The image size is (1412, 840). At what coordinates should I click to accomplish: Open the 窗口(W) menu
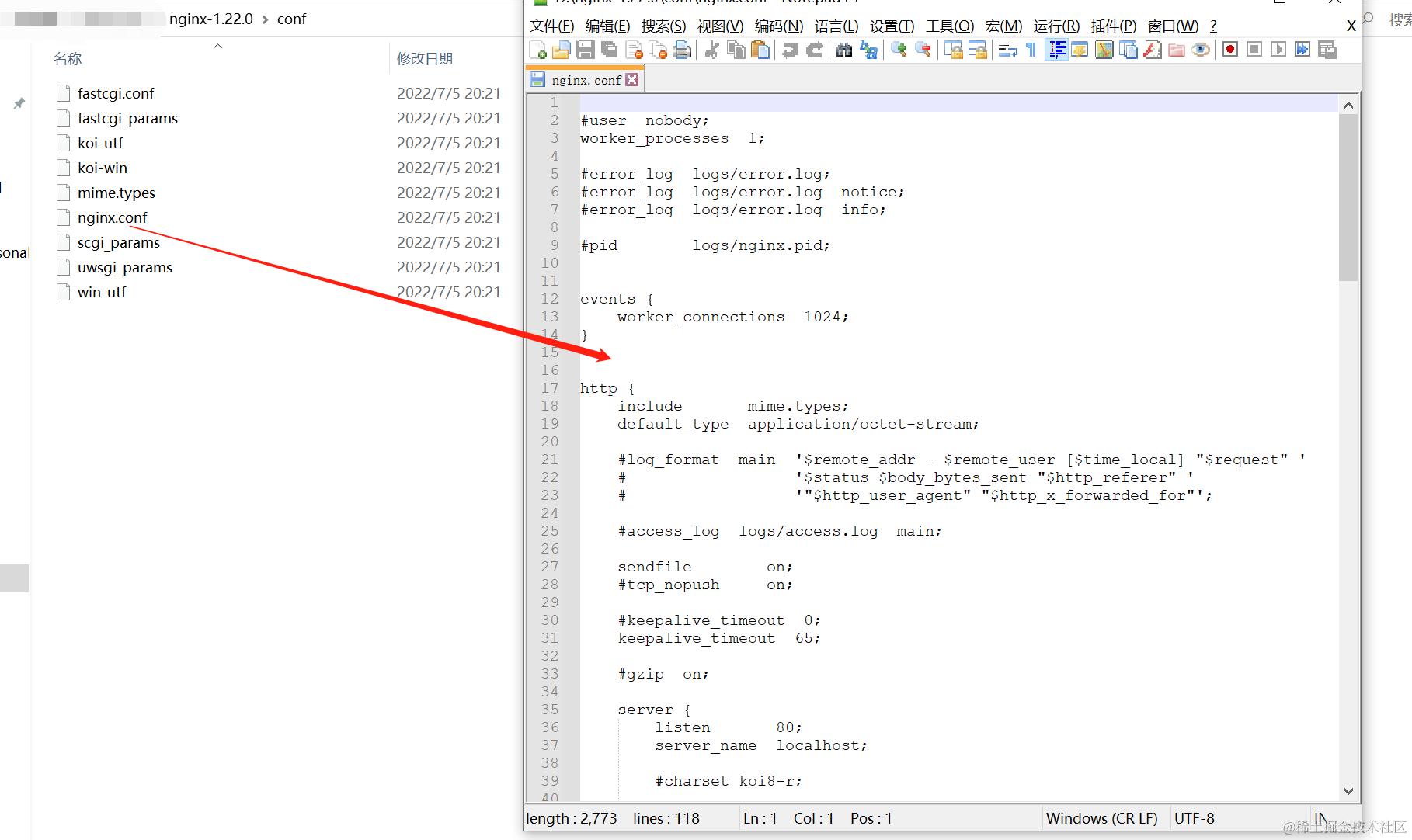click(x=1174, y=26)
